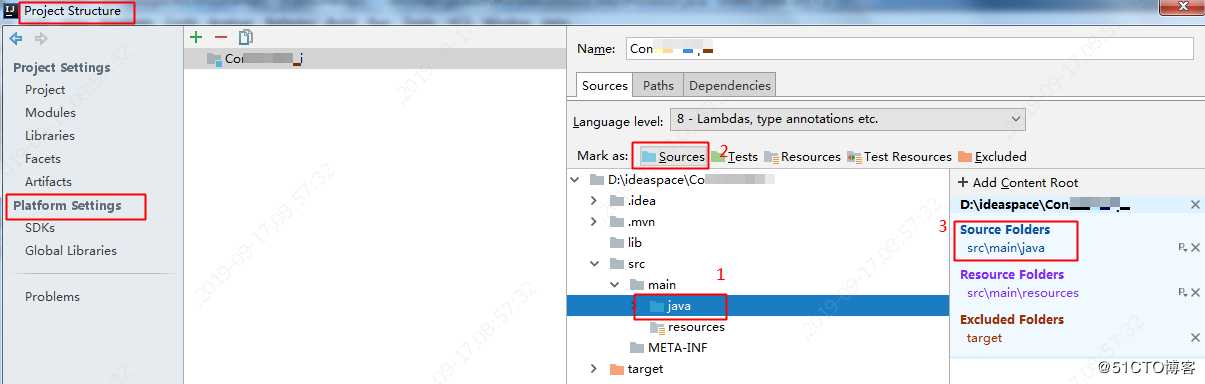Viewport: 1205px width, 384px height.
Task: Copy the selected module
Action: click(245, 37)
